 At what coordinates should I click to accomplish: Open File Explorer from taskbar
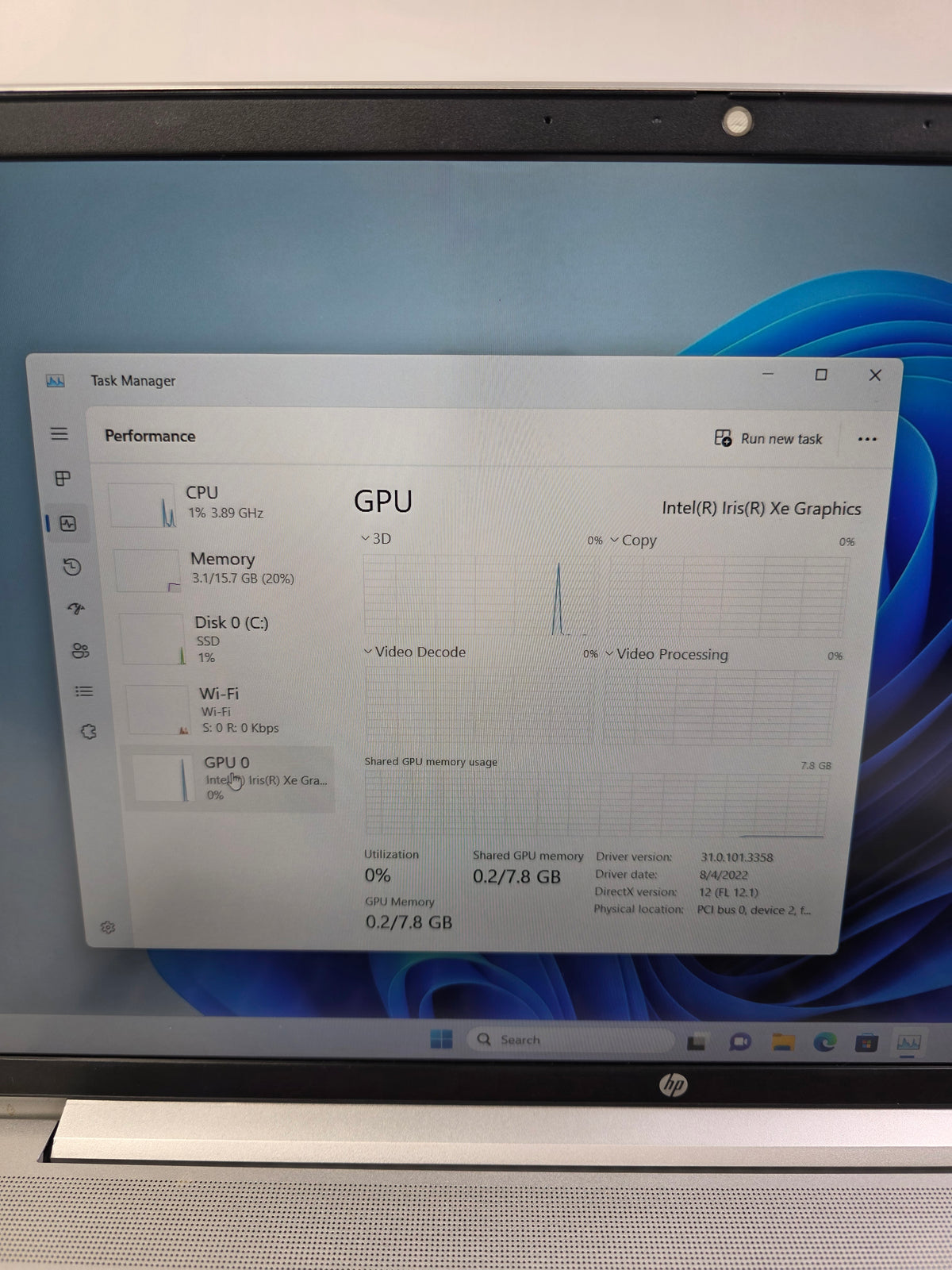pyautogui.click(x=783, y=1041)
